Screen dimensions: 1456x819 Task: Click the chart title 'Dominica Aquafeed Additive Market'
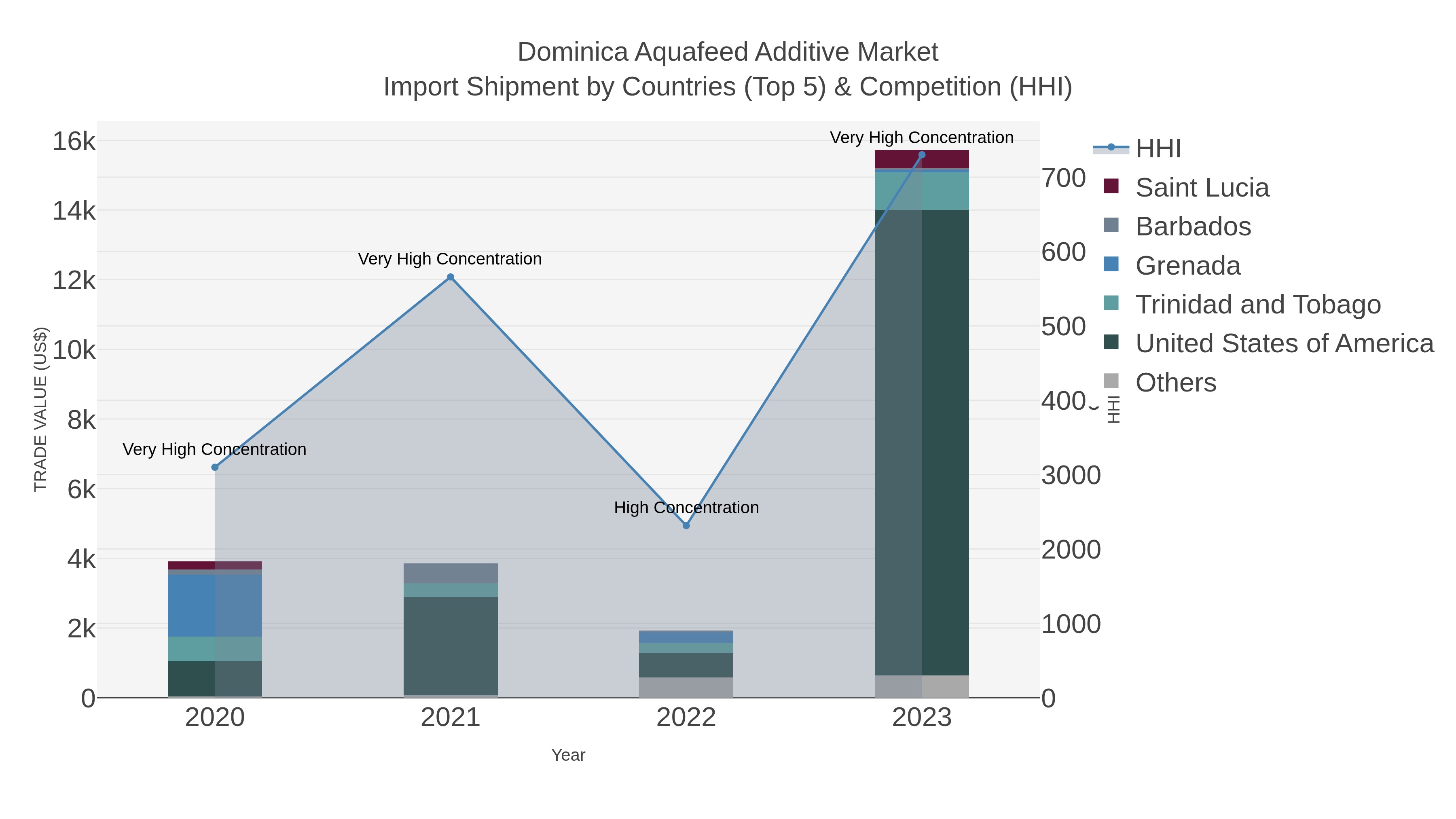point(728,52)
